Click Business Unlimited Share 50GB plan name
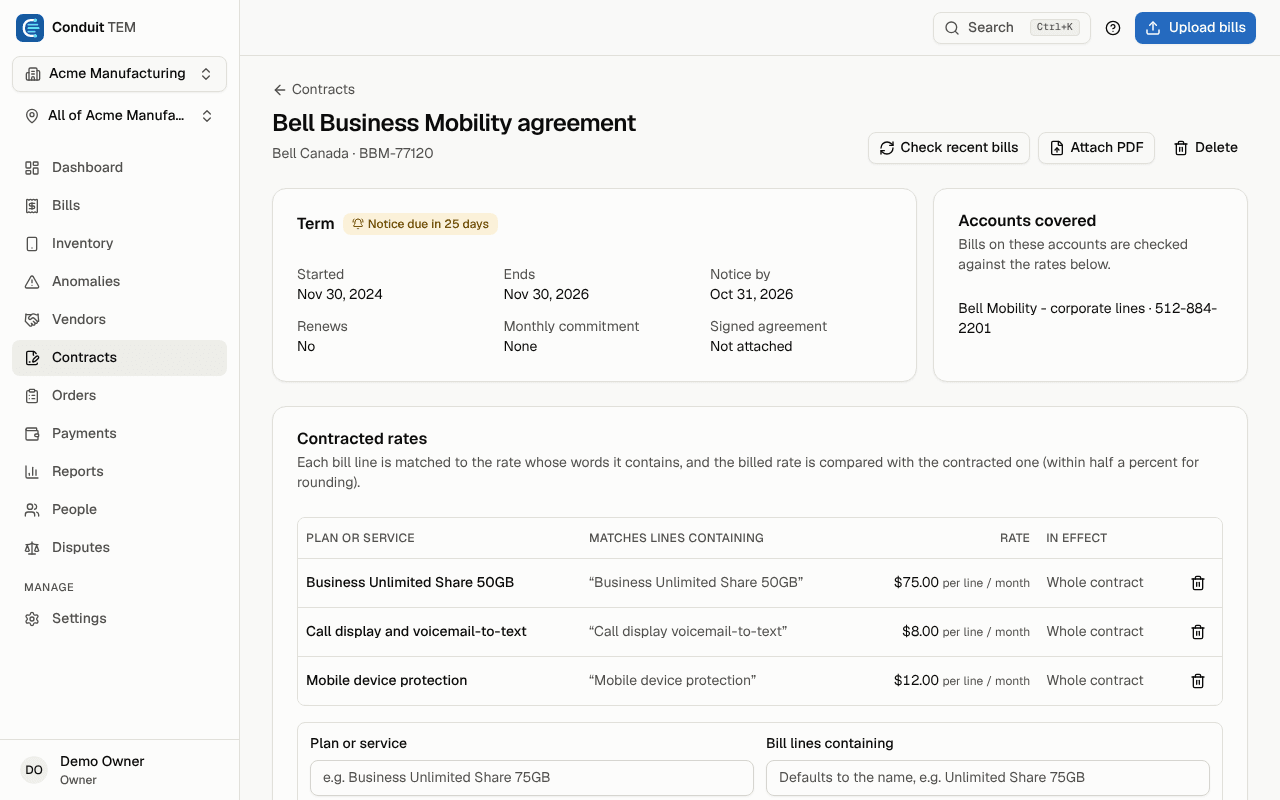Image resolution: width=1280 pixels, height=800 pixels. 410,583
